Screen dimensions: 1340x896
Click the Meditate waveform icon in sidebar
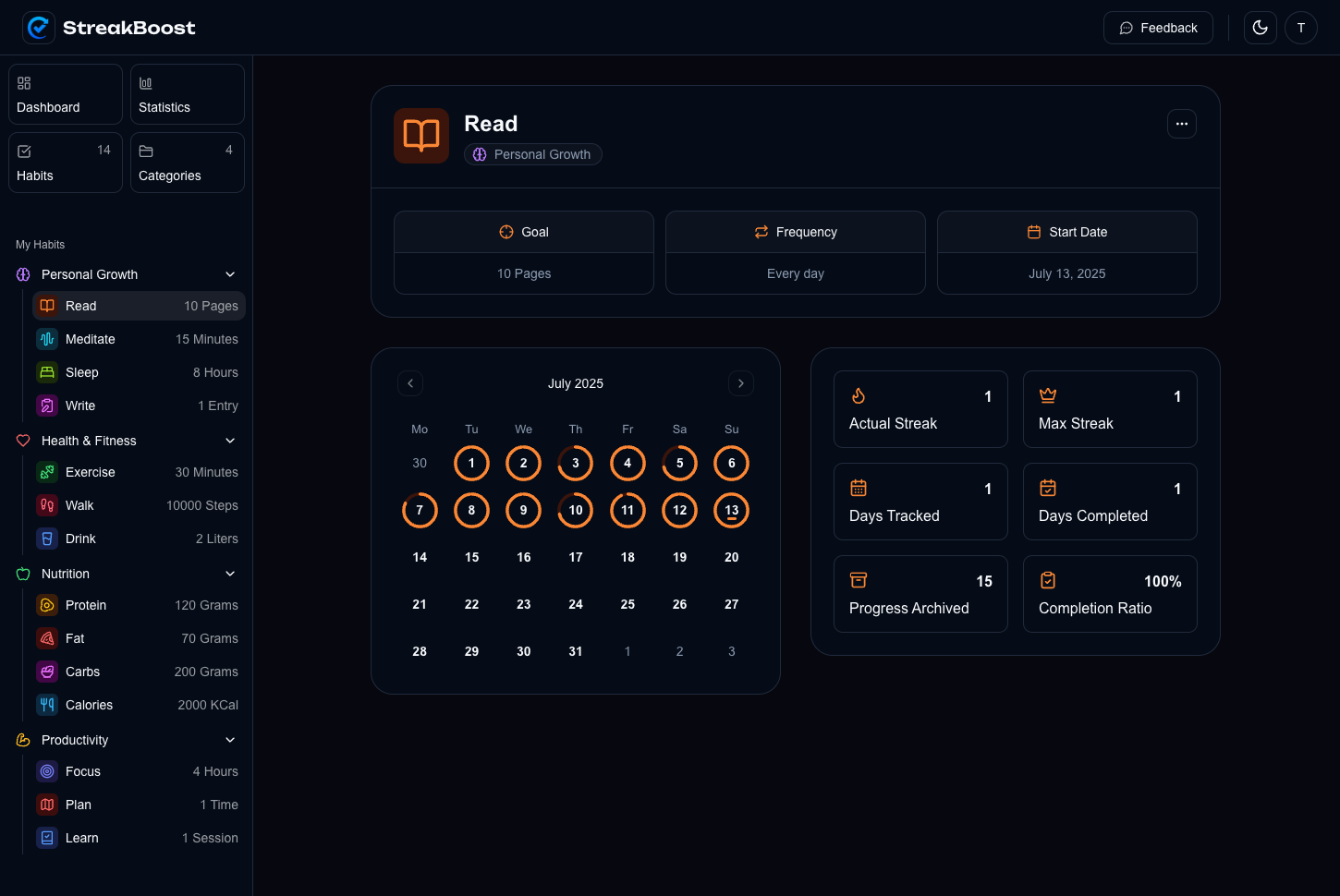pyautogui.click(x=47, y=339)
